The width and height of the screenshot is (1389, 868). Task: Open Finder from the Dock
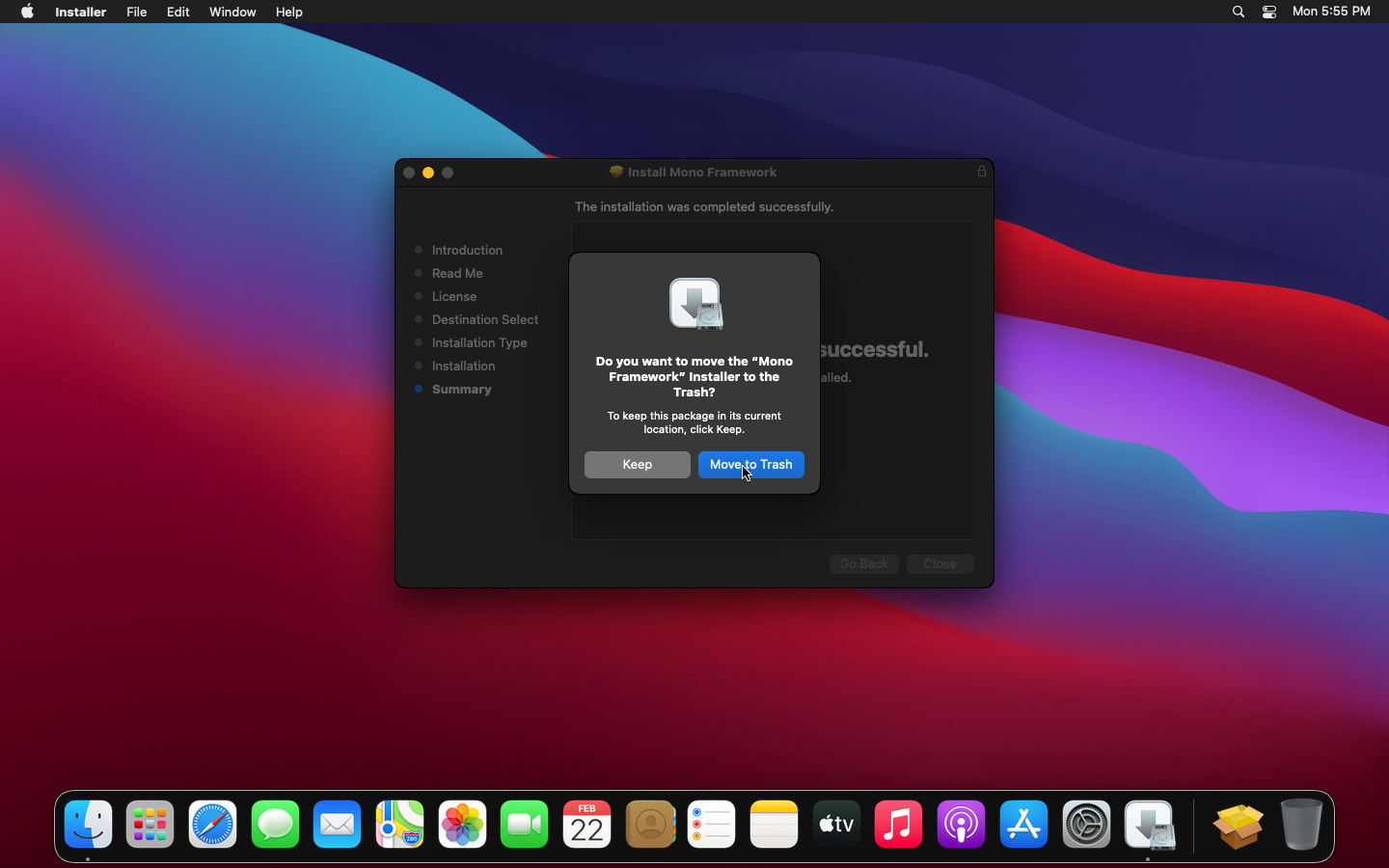point(88,825)
